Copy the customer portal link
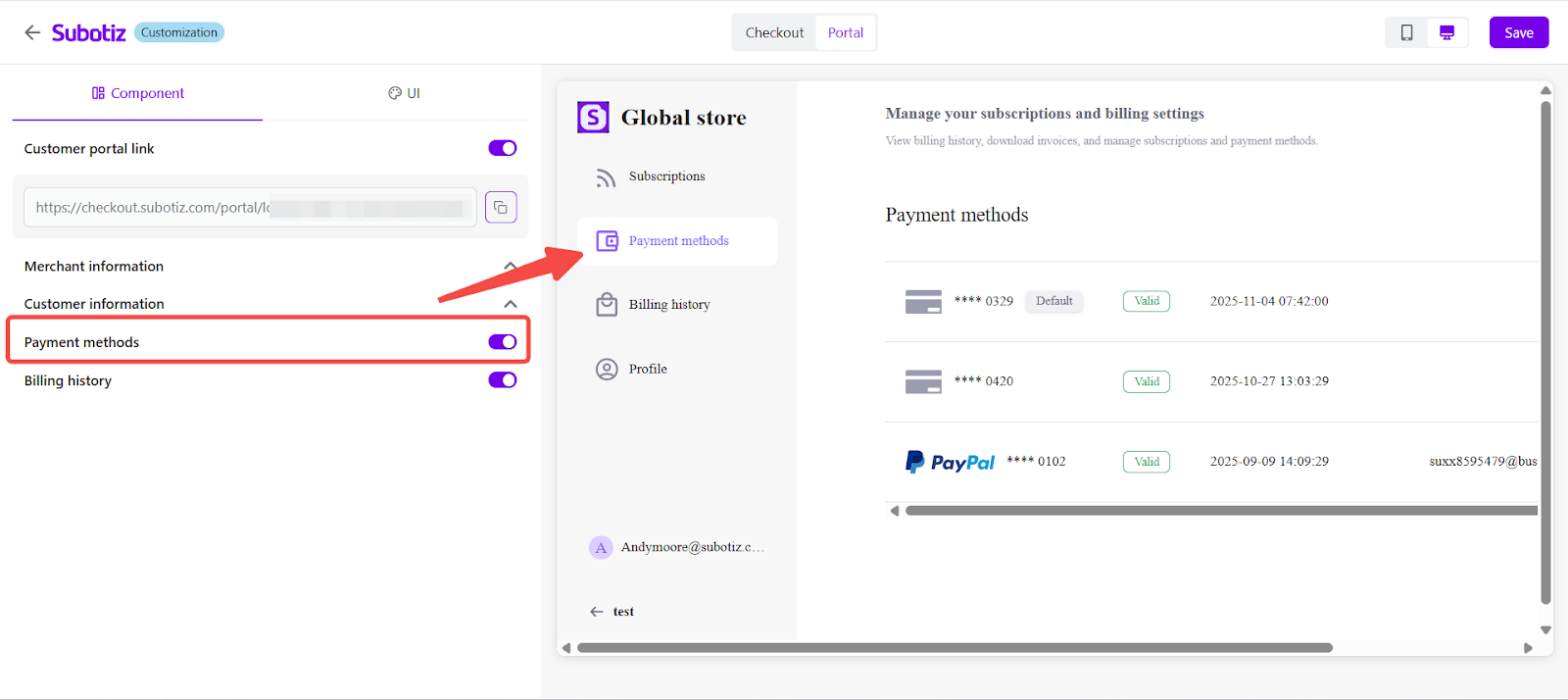Screen dimensions: 1568x700 pos(501,207)
